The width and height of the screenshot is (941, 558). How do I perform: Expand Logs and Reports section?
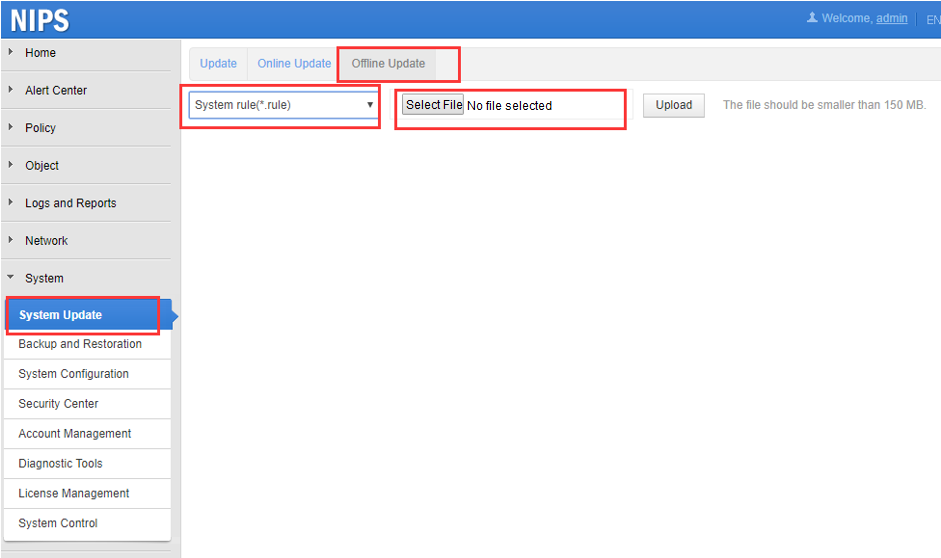70,203
